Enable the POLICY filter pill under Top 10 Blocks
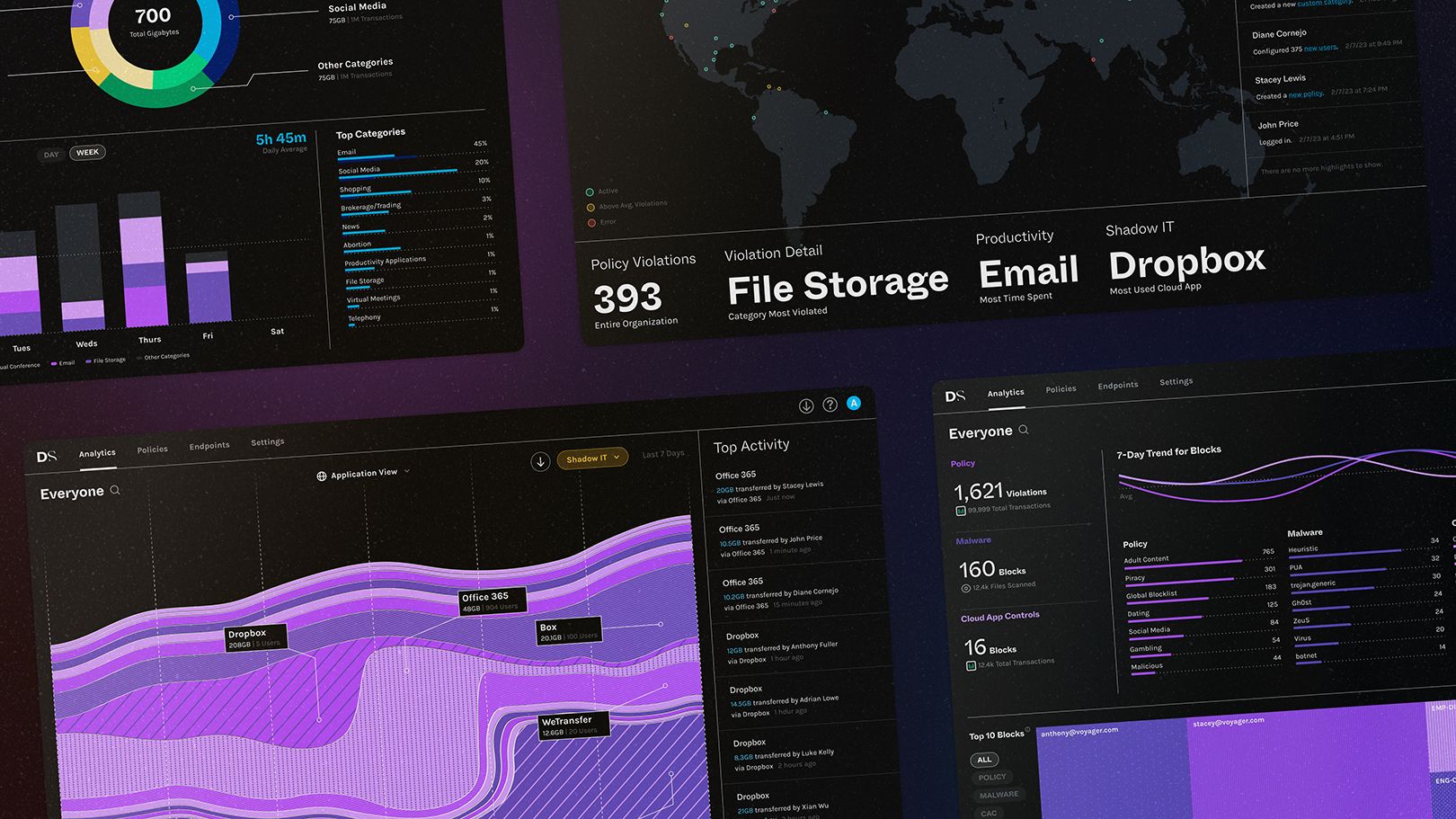Screen dimensions: 1456x819 tap(991, 776)
